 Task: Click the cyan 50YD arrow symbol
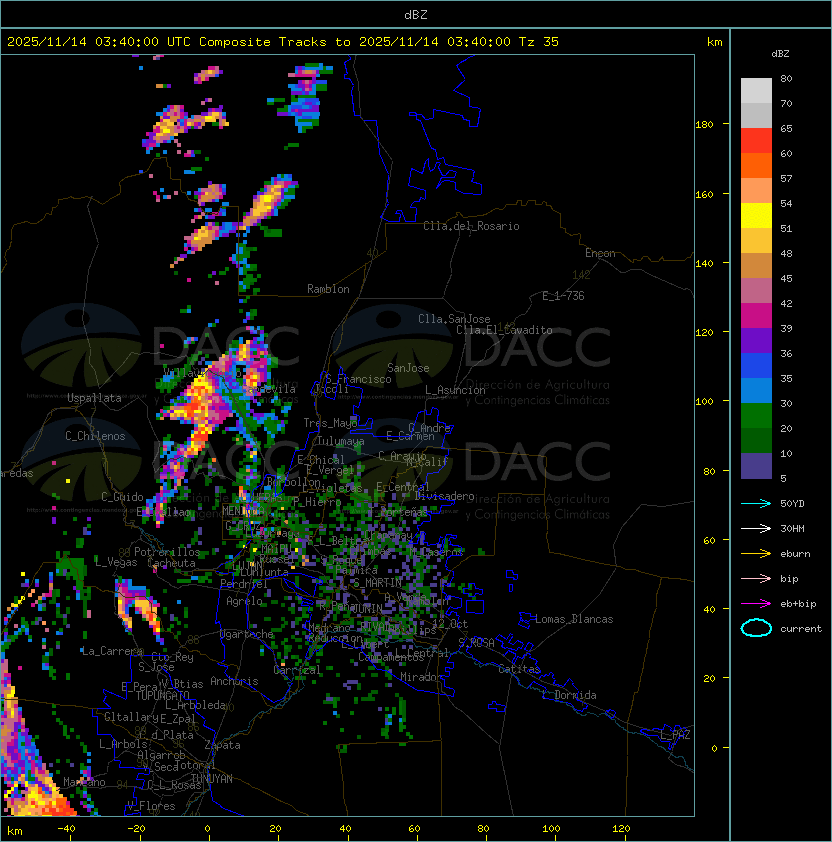[x=756, y=504]
